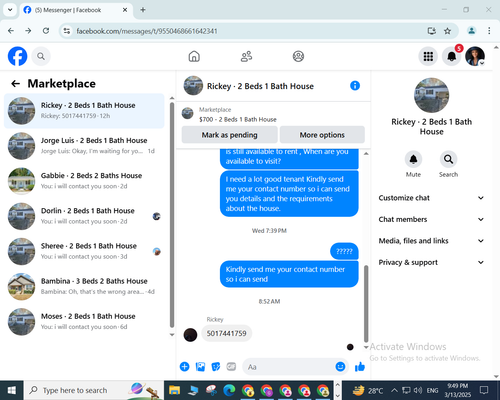This screenshot has width=500, height=400.
Task: Click the message input field Aa
Action: coord(289,367)
